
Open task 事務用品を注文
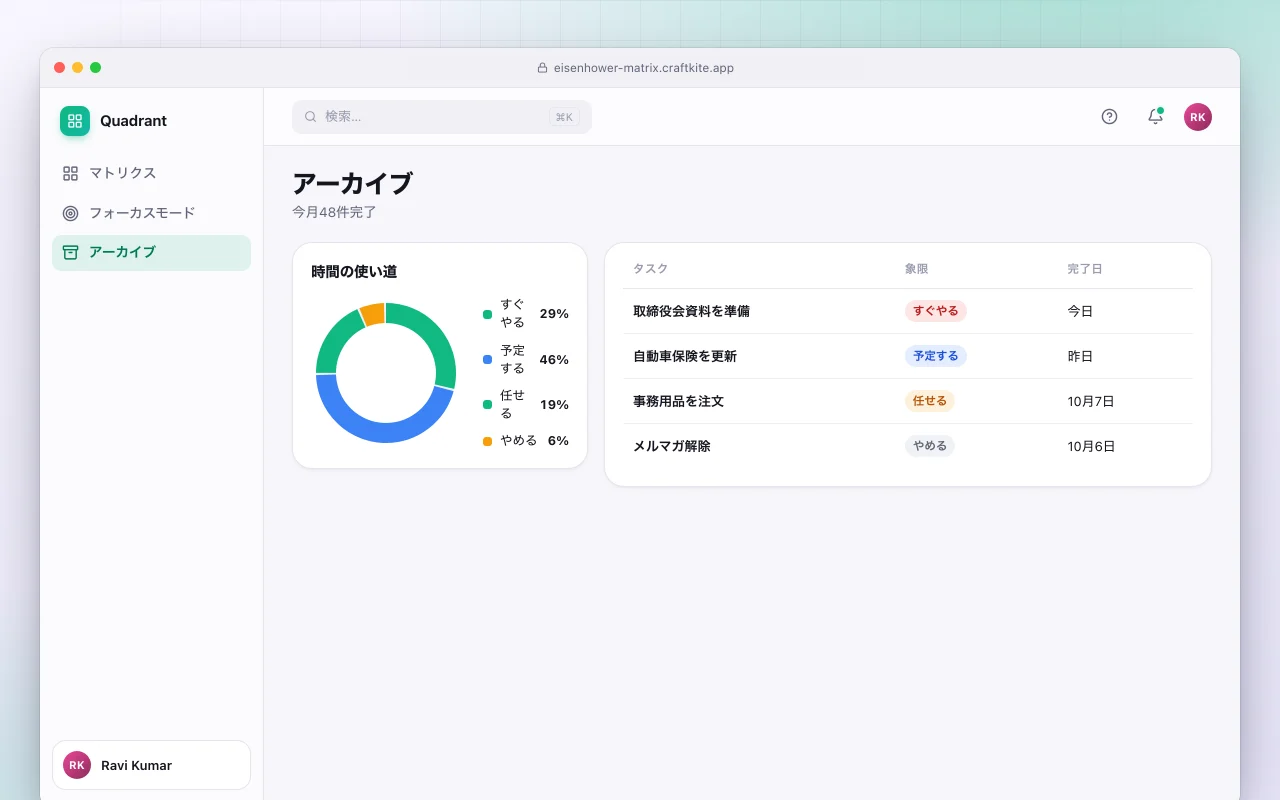[678, 401]
